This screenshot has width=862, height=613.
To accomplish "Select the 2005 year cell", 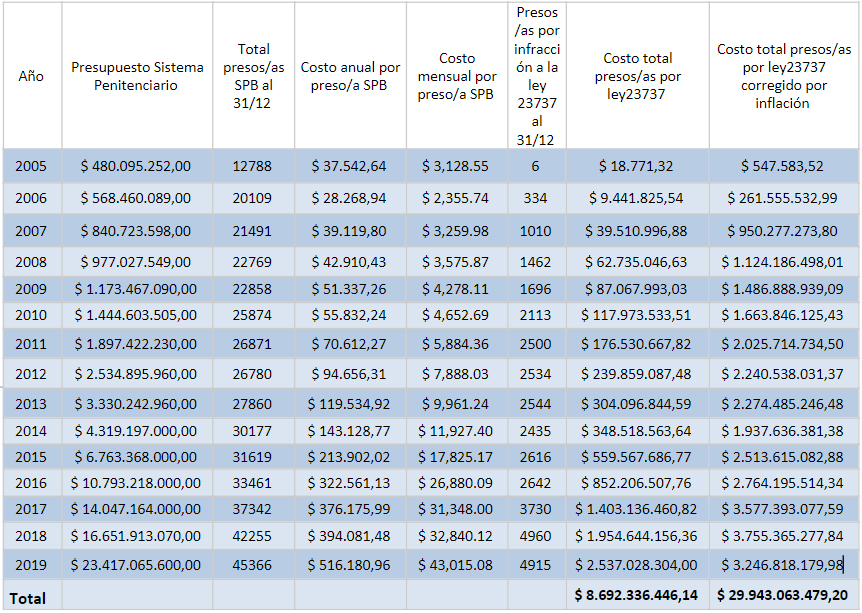I will tap(32, 166).
